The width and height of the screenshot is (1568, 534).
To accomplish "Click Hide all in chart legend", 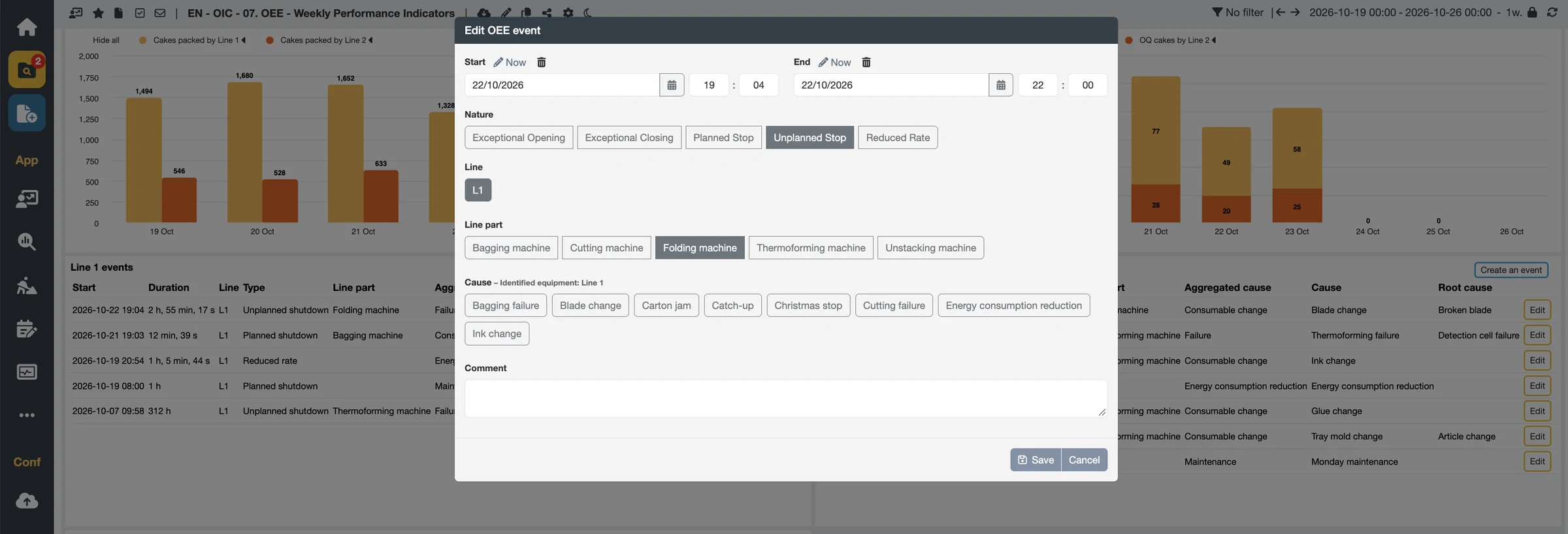I will (x=106, y=40).
